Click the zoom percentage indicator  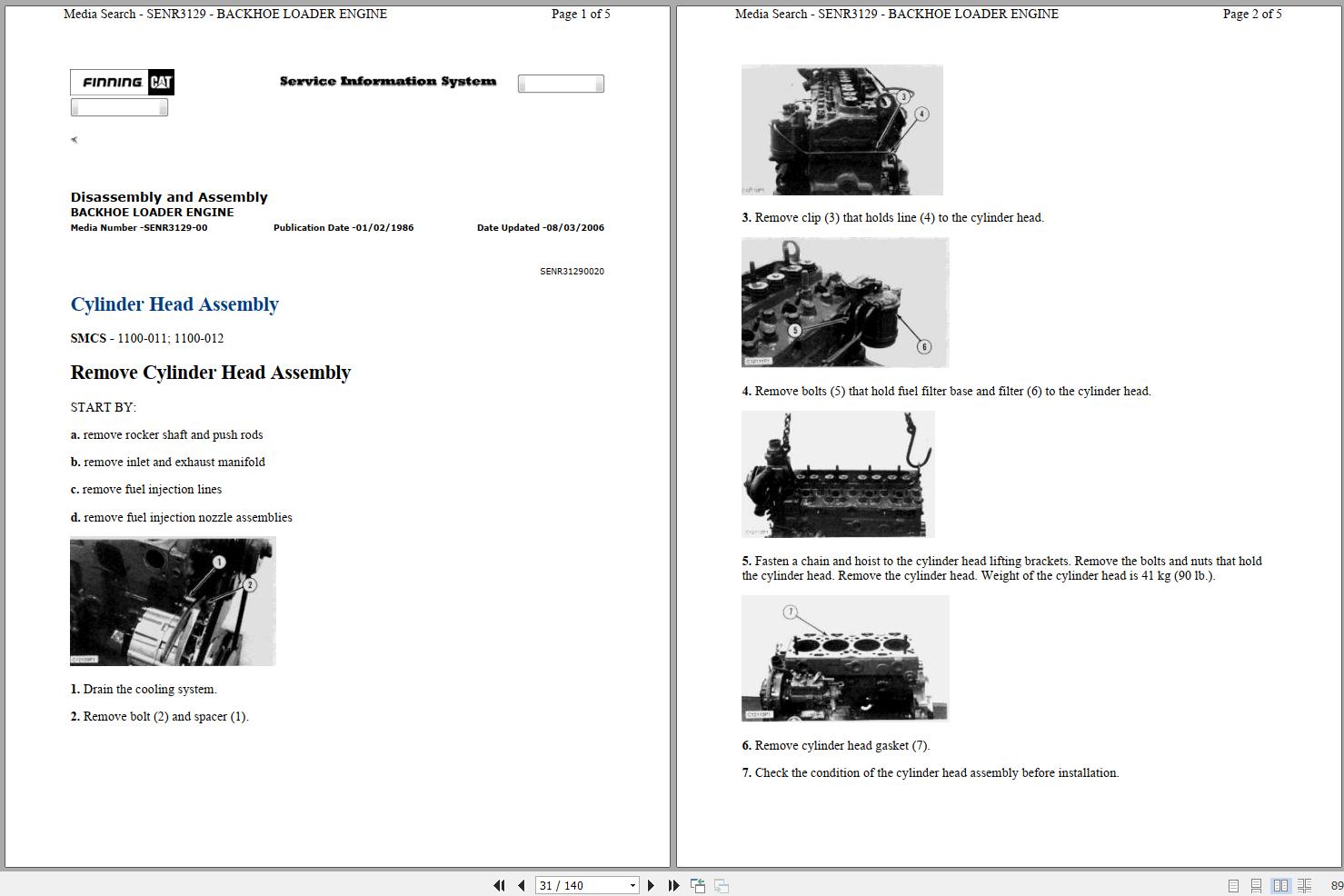pyautogui.click(x=1337, y=884)
